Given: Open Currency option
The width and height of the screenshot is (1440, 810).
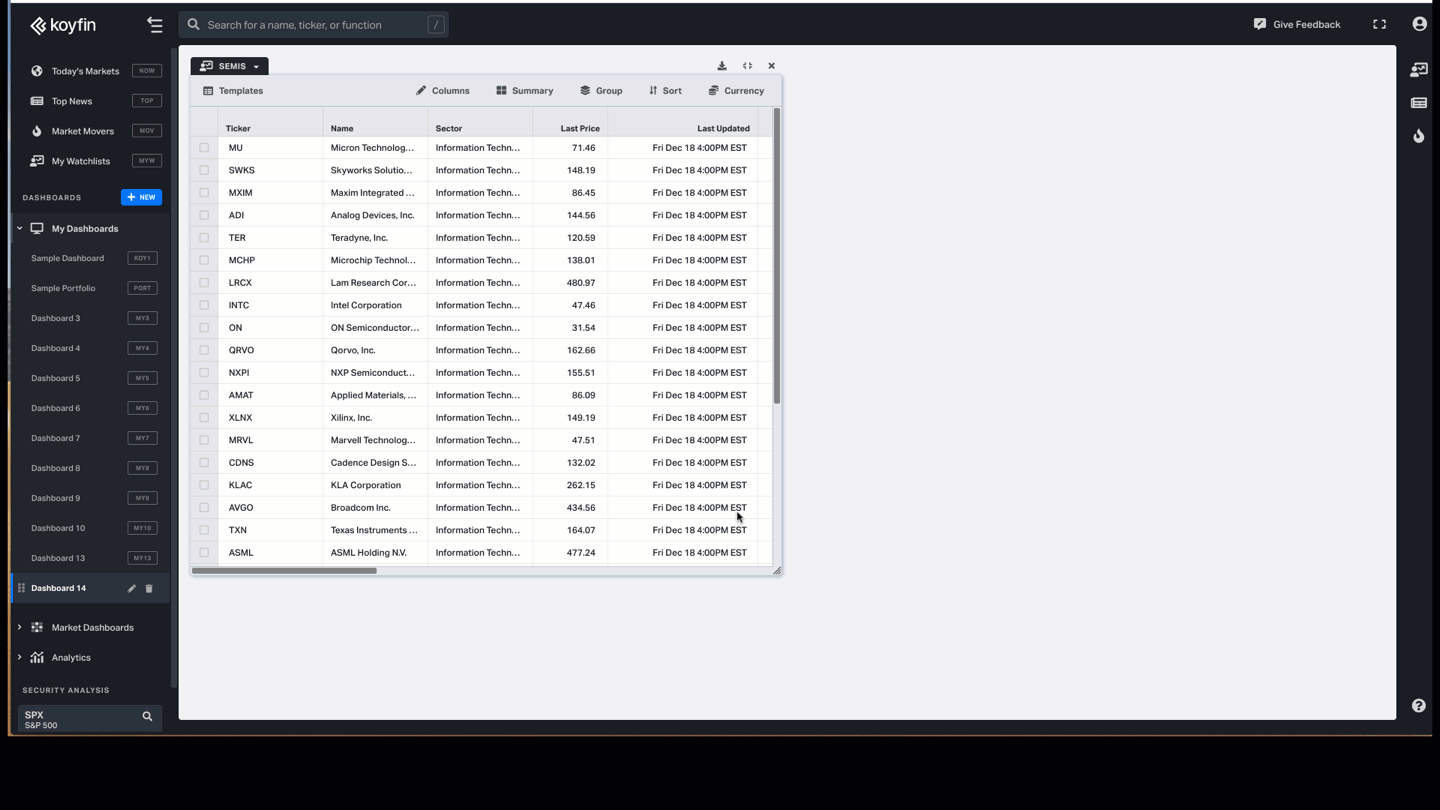Looking at the screenshot, I should pos(736,91).
